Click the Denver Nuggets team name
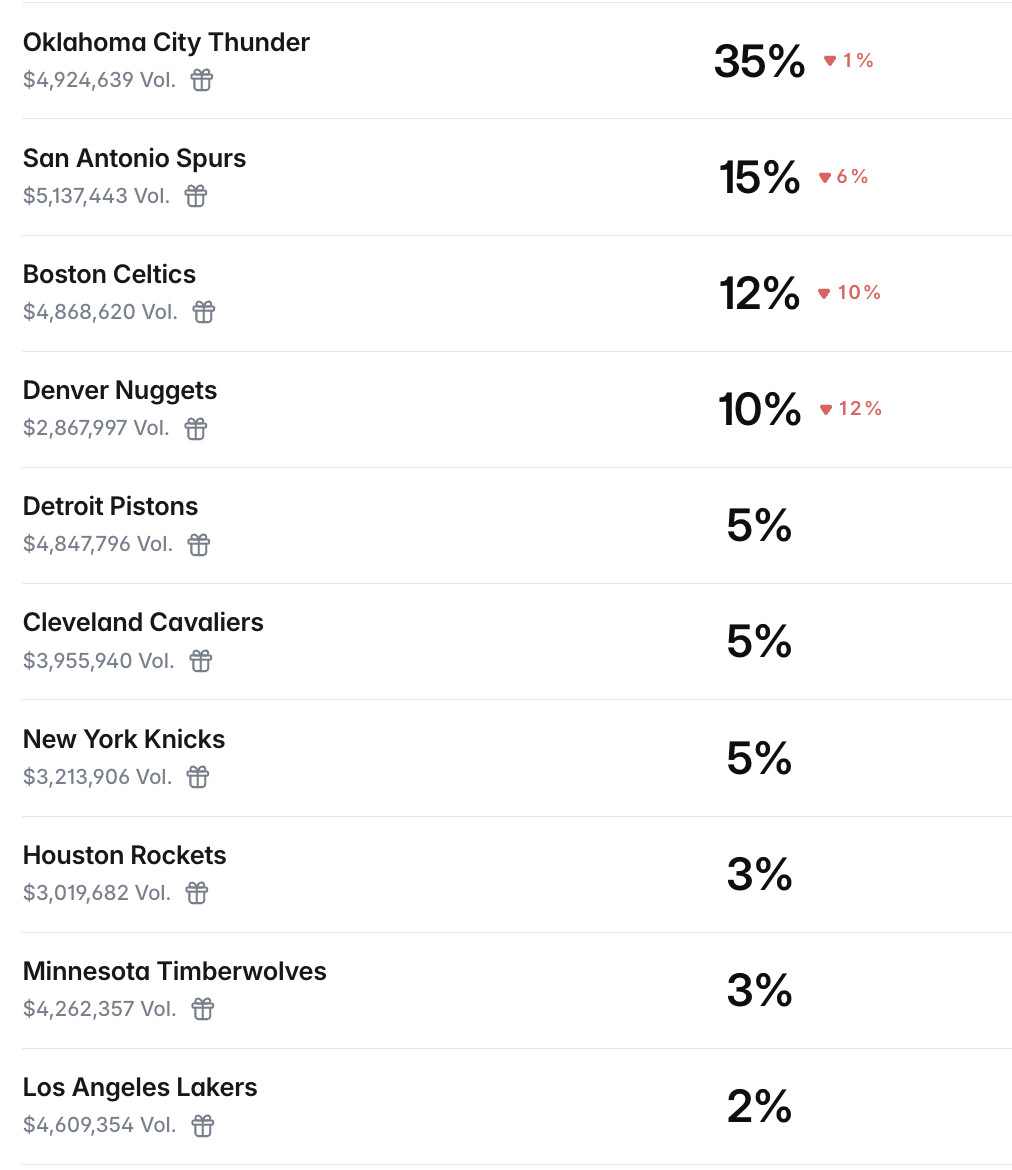 click(x=120, y=391)
